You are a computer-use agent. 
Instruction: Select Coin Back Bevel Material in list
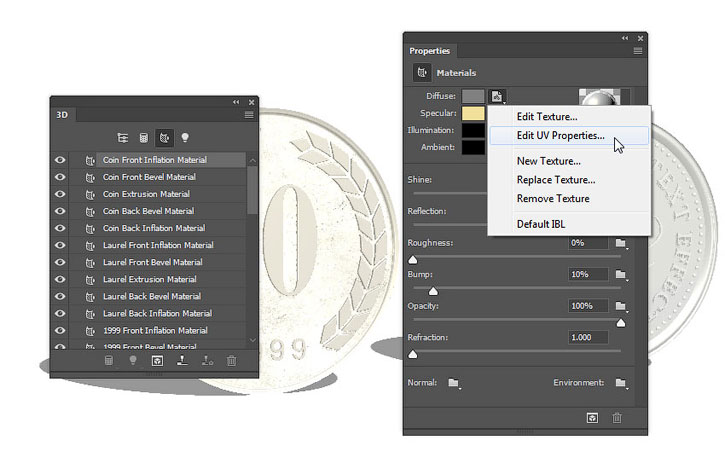(148, 211)
